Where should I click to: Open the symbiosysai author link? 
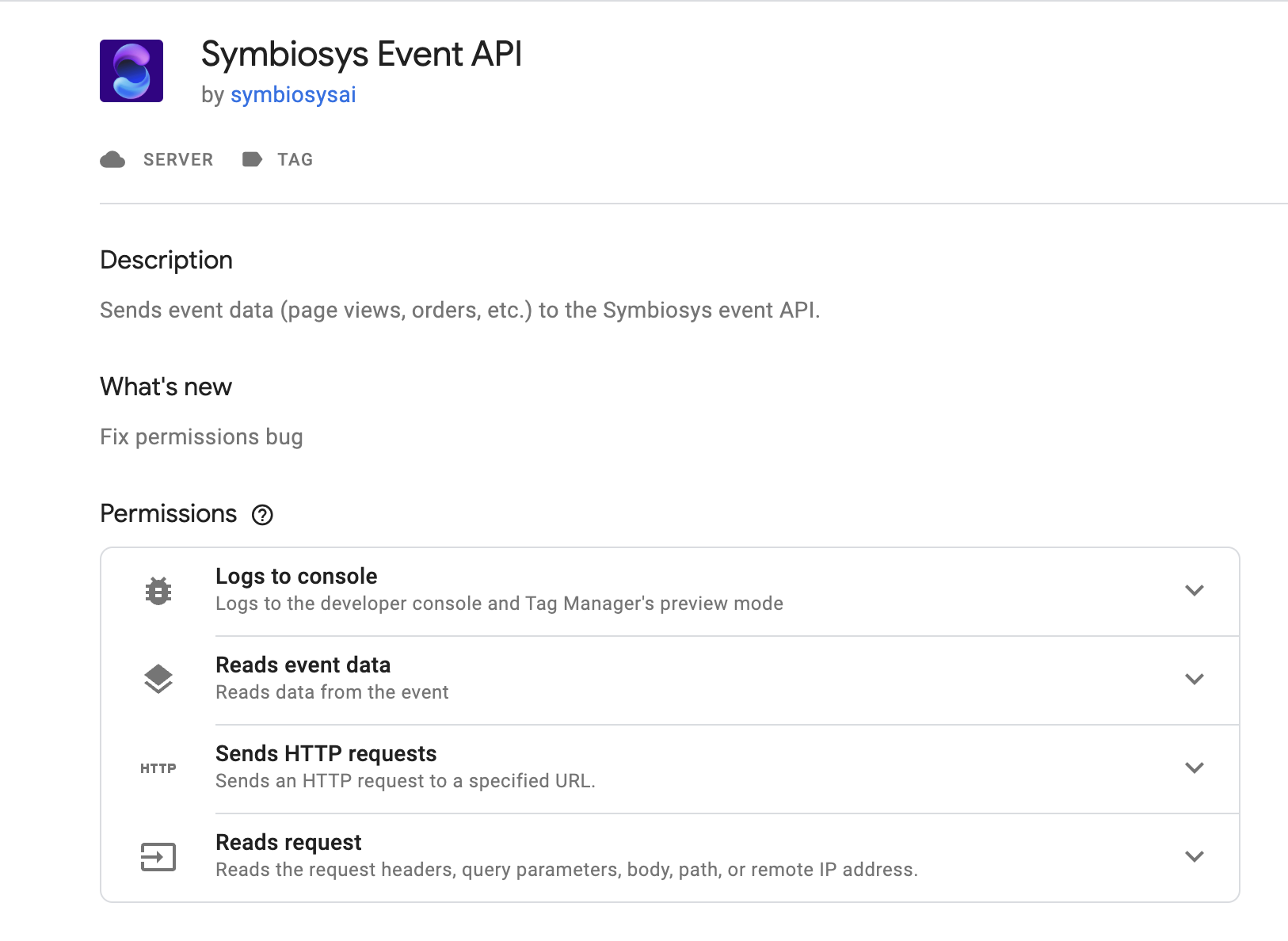point(292,95)
